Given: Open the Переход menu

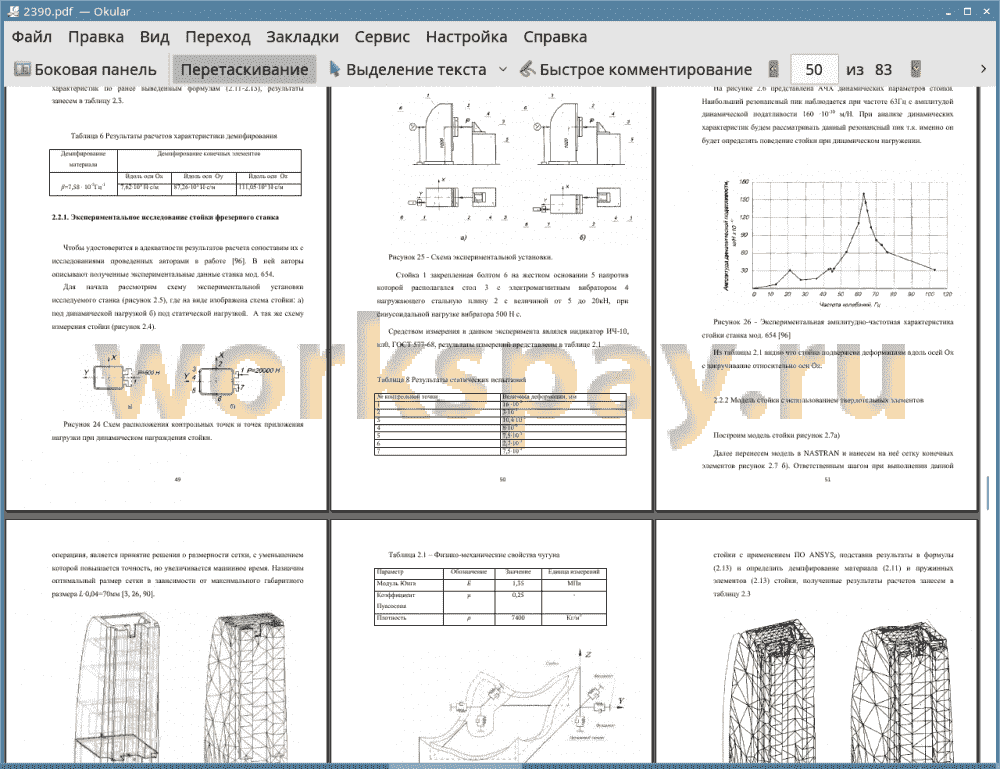Looking at the screenshot, I should coord(217,37).
